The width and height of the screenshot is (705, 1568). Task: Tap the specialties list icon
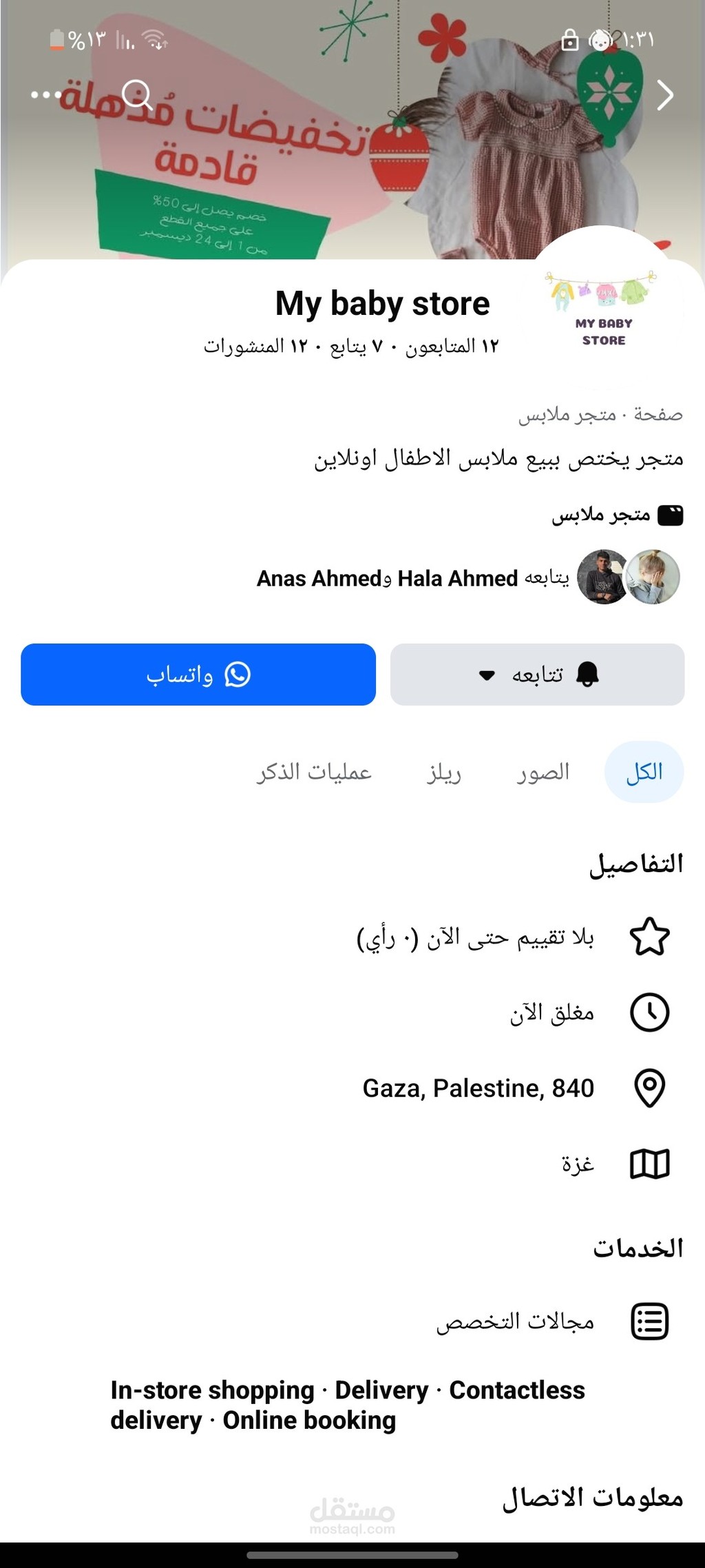coord(650,1321)
